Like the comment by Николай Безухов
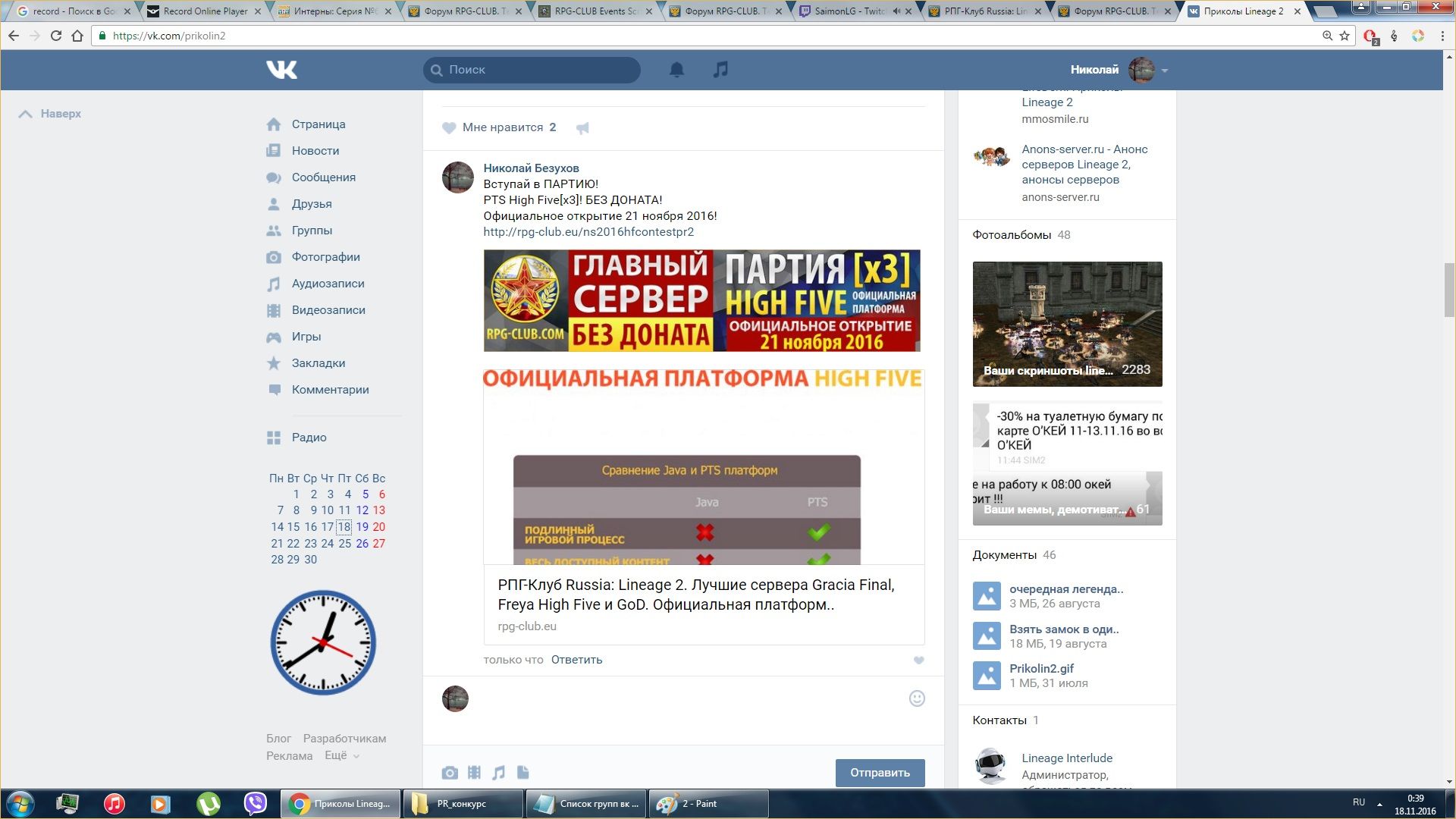Image resolution: width=1456 pixels, height=819 pixels. (x=918, y=661)
